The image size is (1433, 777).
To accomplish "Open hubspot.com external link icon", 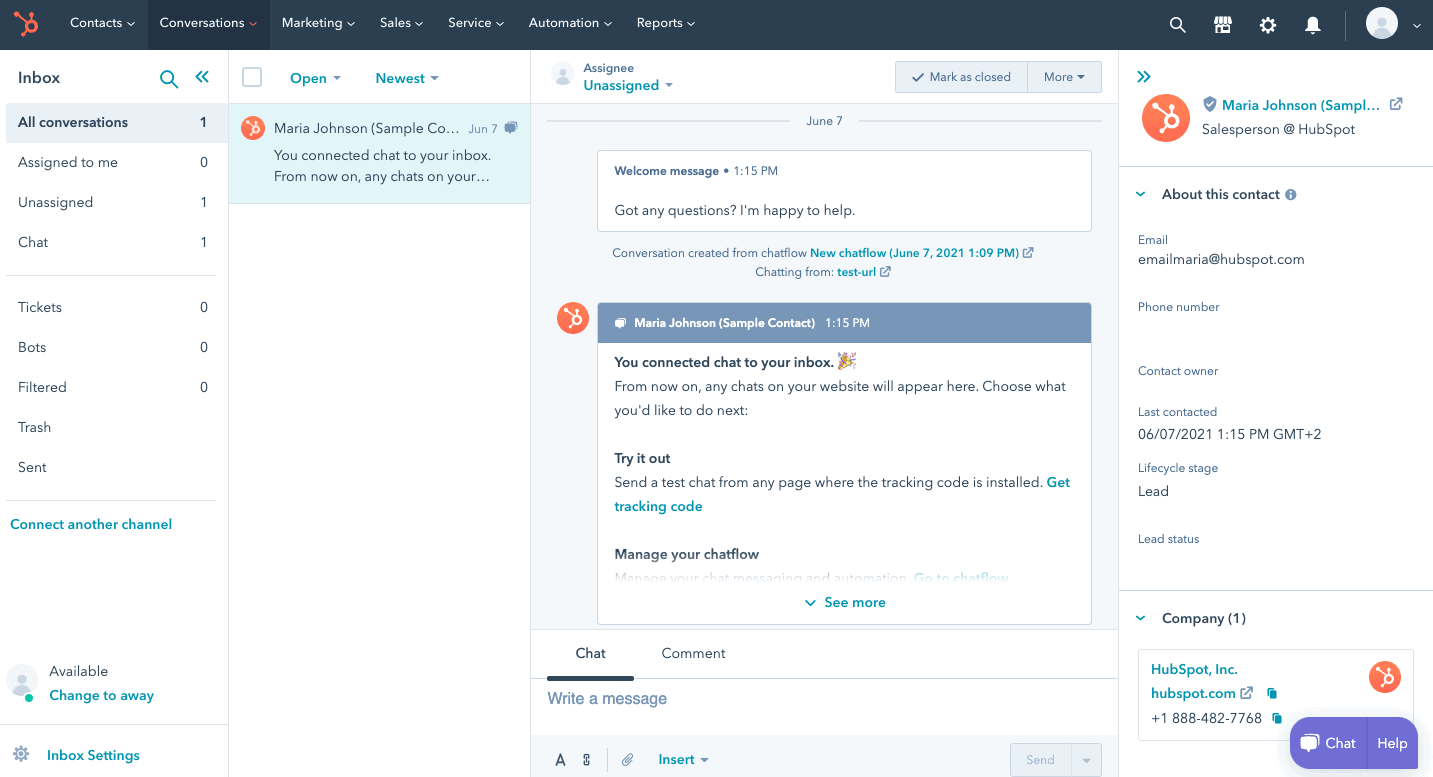I will (1247, 693).
